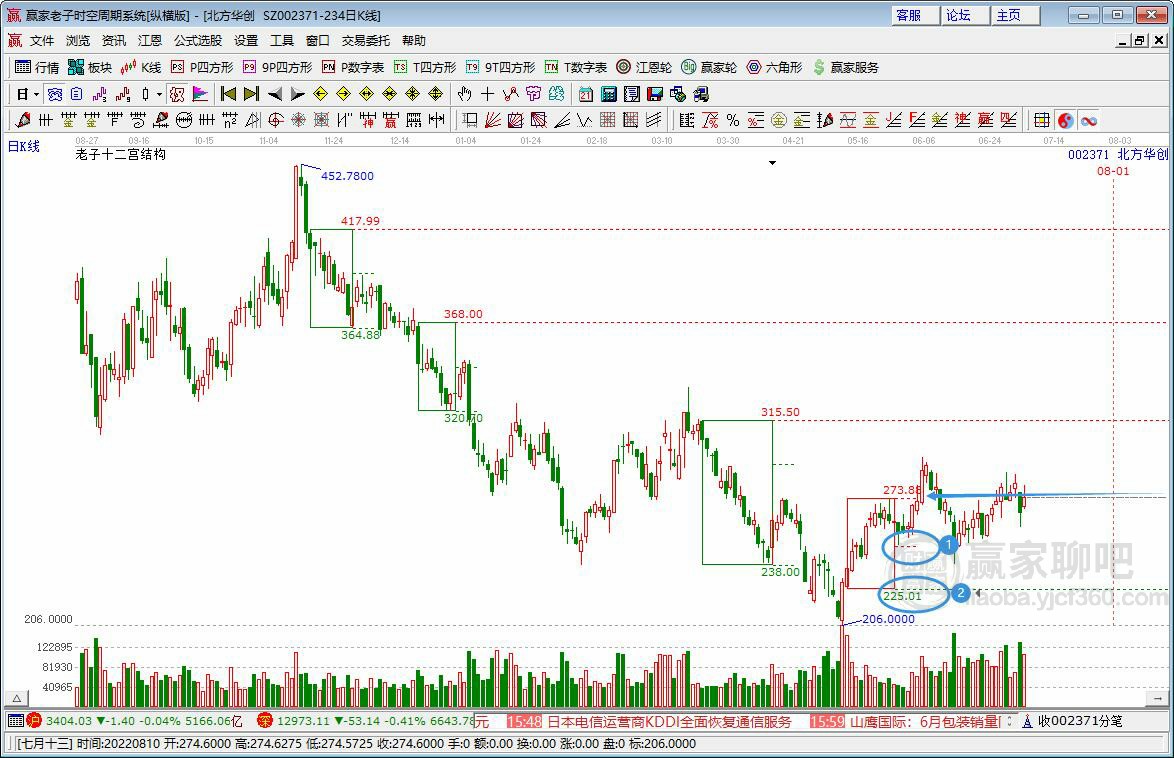Open the 窗口 menu
Screen dimensions: 1174x758
(317, 40)
